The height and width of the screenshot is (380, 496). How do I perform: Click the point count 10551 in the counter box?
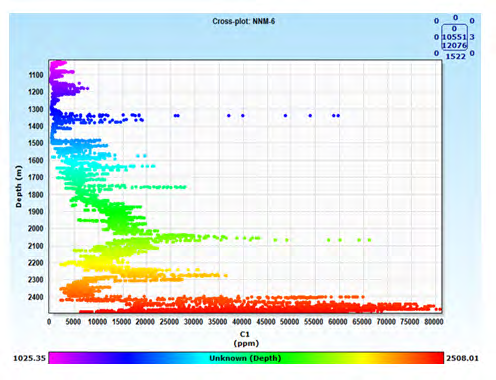454,37
